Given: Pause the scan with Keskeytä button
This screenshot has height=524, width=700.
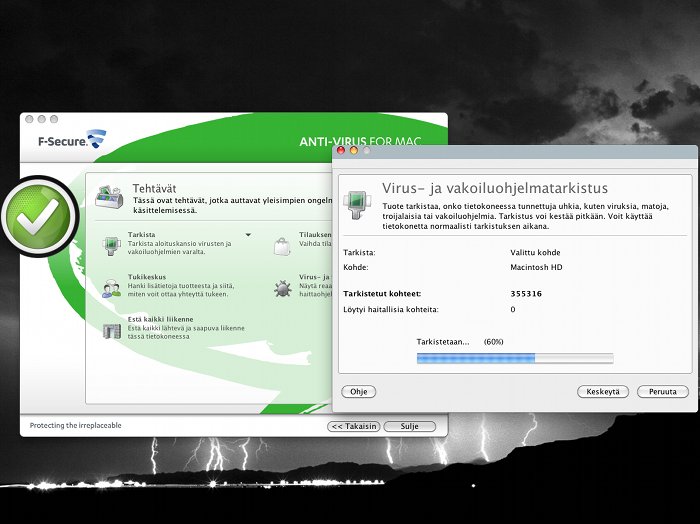Looking at the screenshot, I should 603,391.
